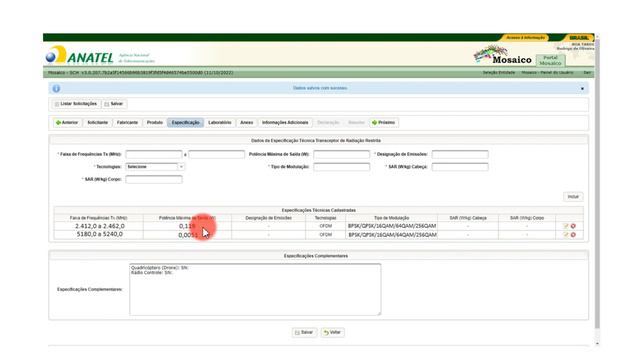Click OFDM in the 5180,0 row
Image resolution: width=640 pixels, height=360 pixels.
(325, 235)
